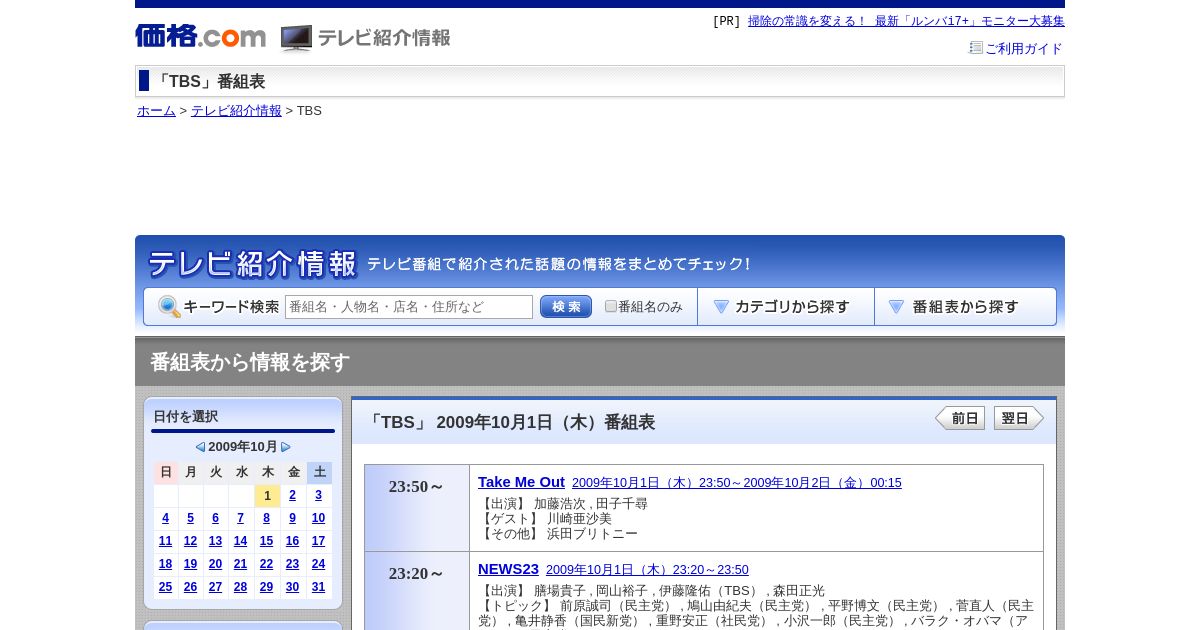Screen dimensions: 1200x630
Task: Select October 18 in the calendar
Action: point(166,564)
